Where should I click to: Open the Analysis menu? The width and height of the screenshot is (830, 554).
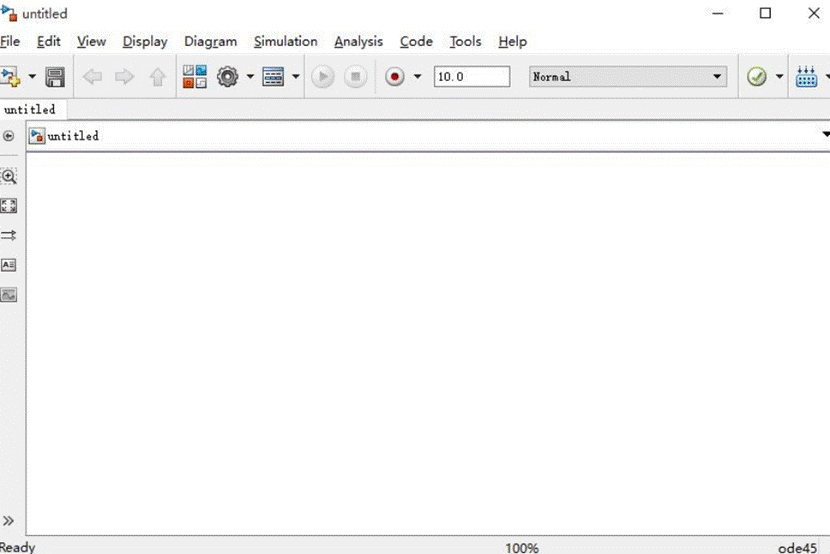tap(358, 41)
